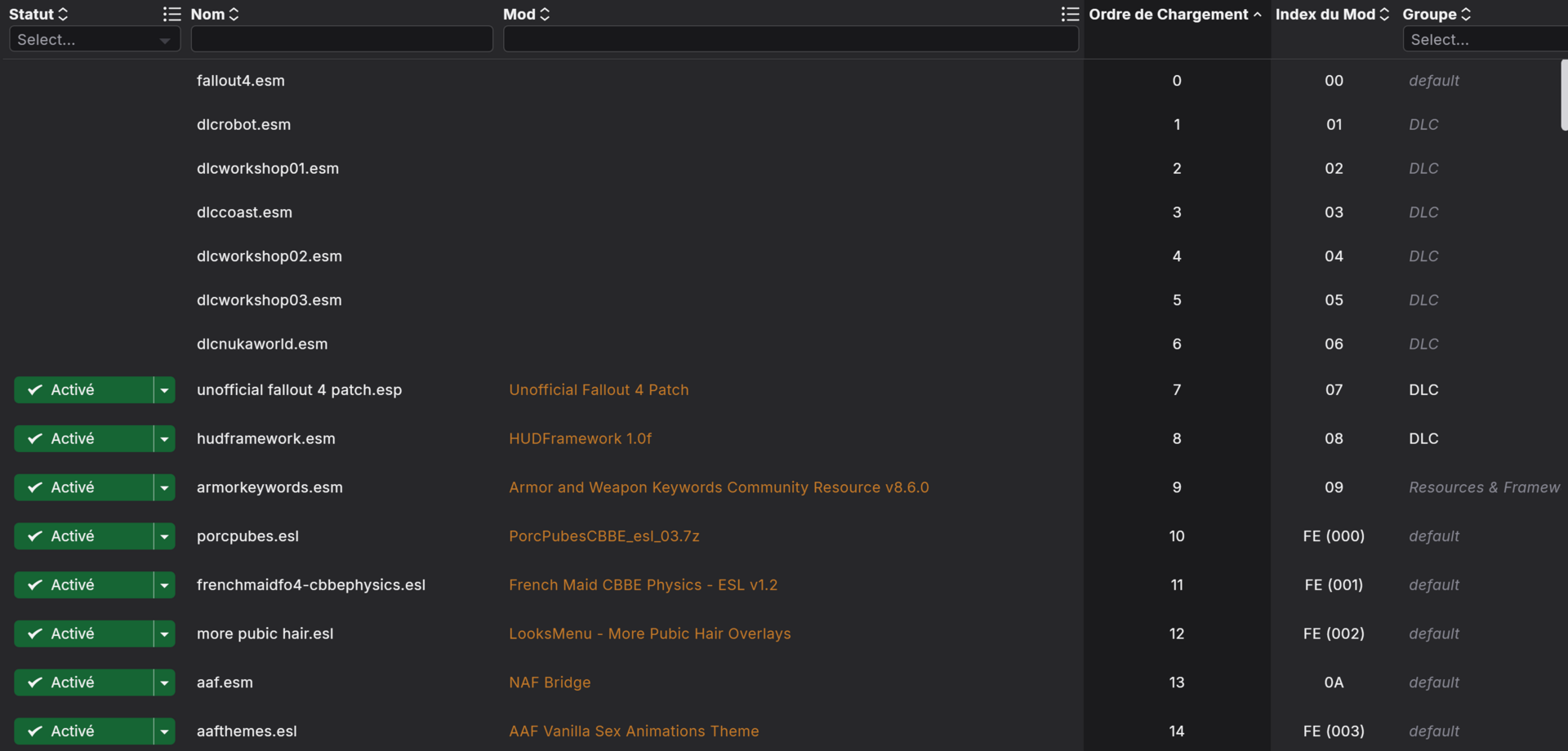
Task: Open the NAF Bridge mod link
Action: pos(550,682)
